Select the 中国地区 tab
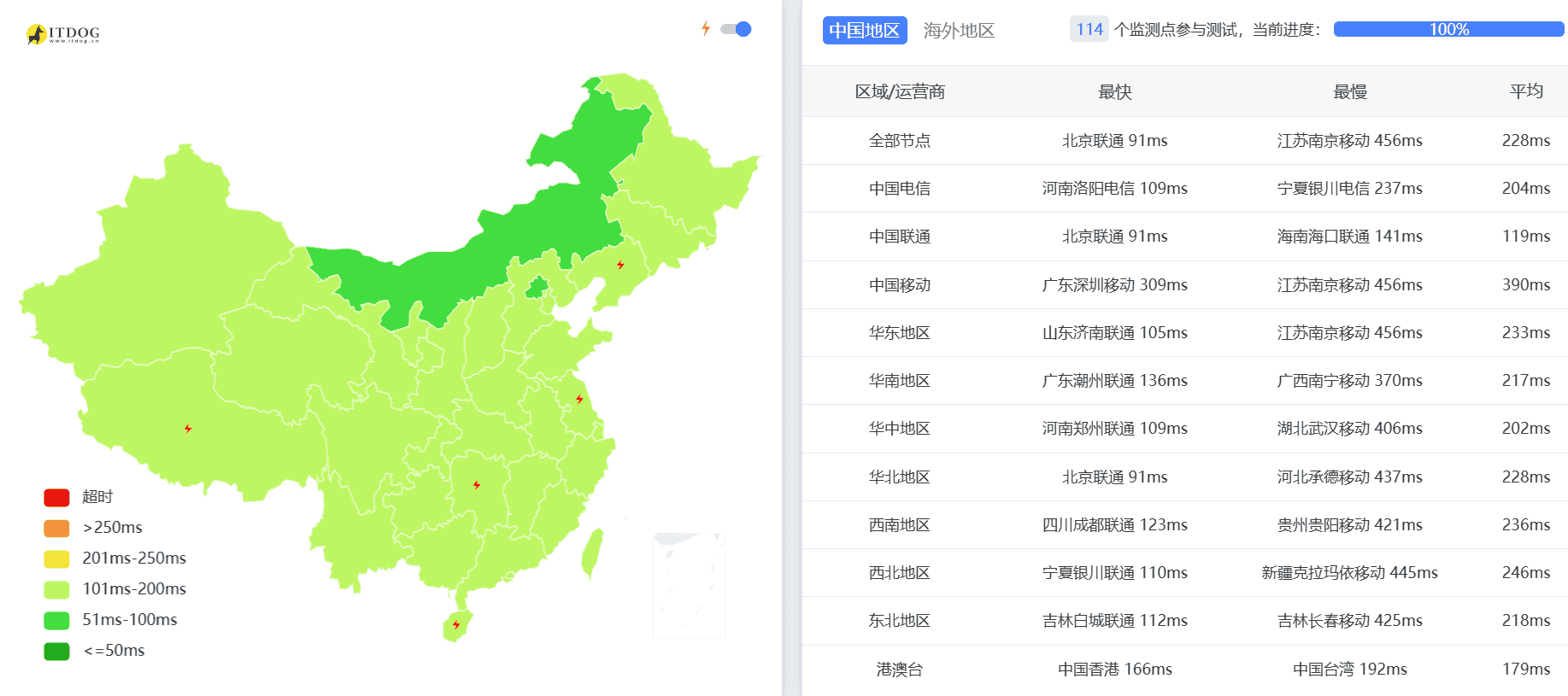Image resolution: width=1568 pixels, height=696 pixels. click(x=864, y=30)
